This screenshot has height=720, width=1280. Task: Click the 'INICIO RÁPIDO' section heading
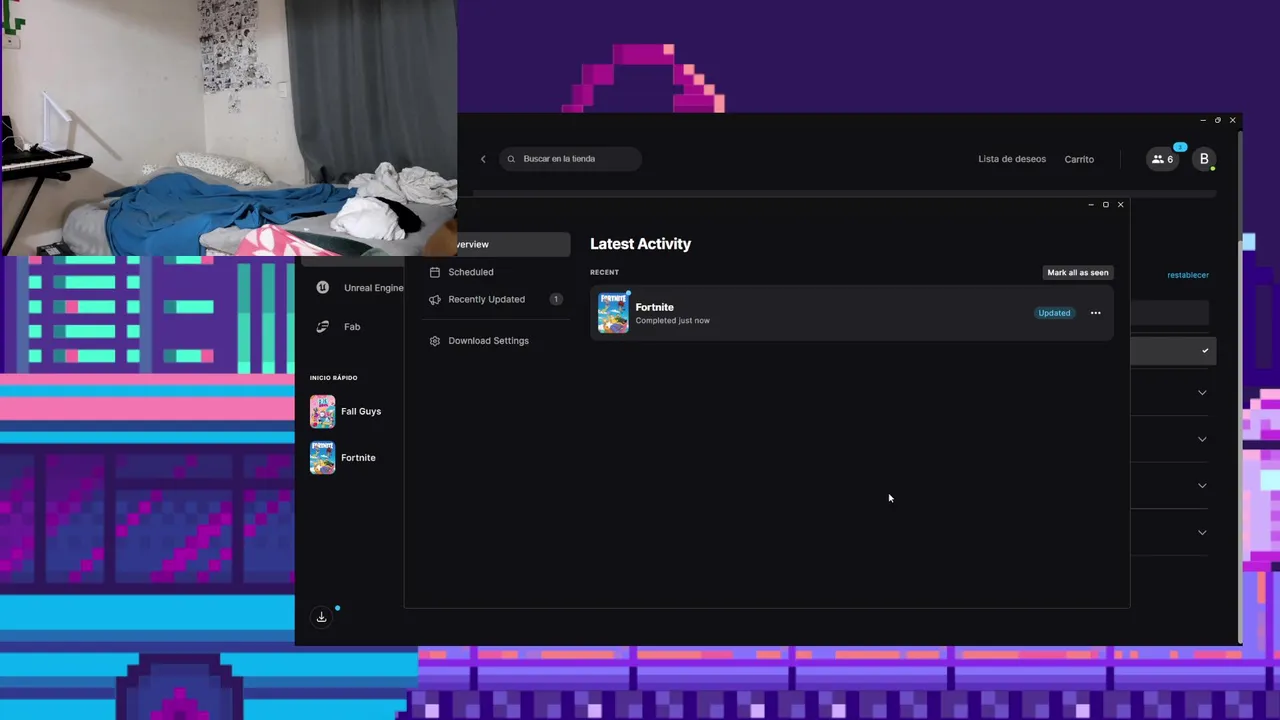click(x=333, y=378)
